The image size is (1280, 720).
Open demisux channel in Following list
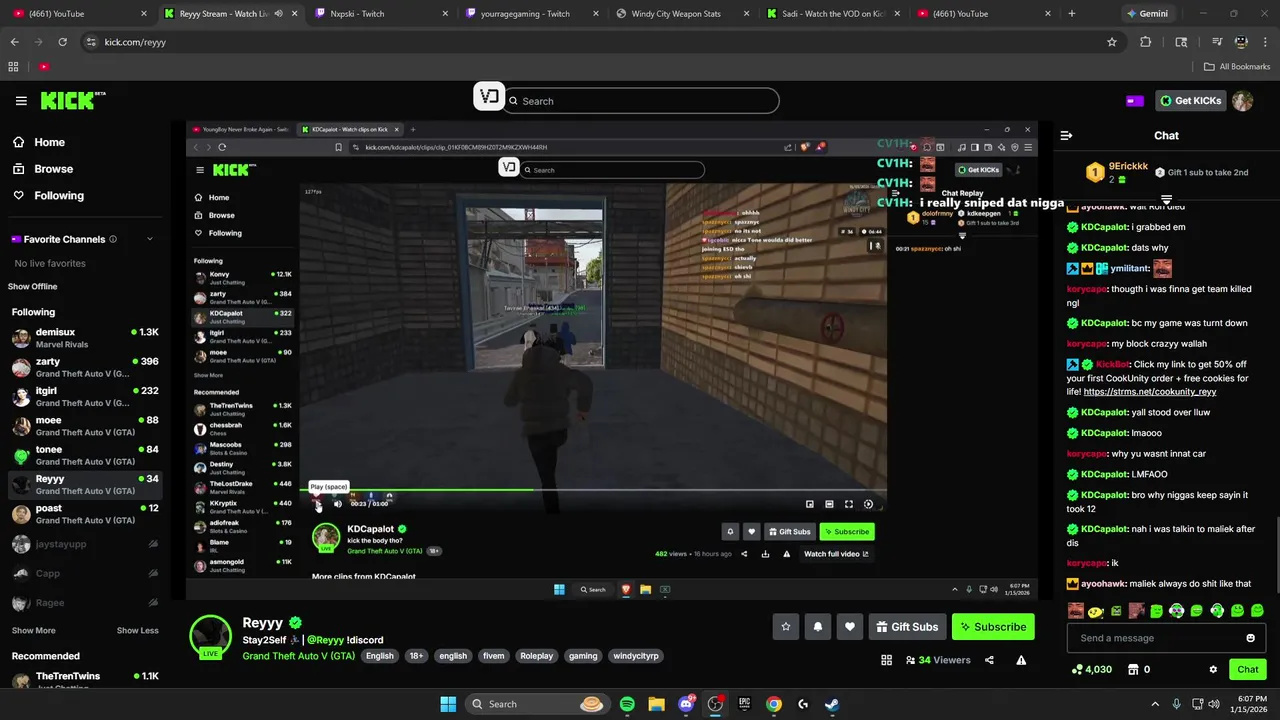(85, 338)
